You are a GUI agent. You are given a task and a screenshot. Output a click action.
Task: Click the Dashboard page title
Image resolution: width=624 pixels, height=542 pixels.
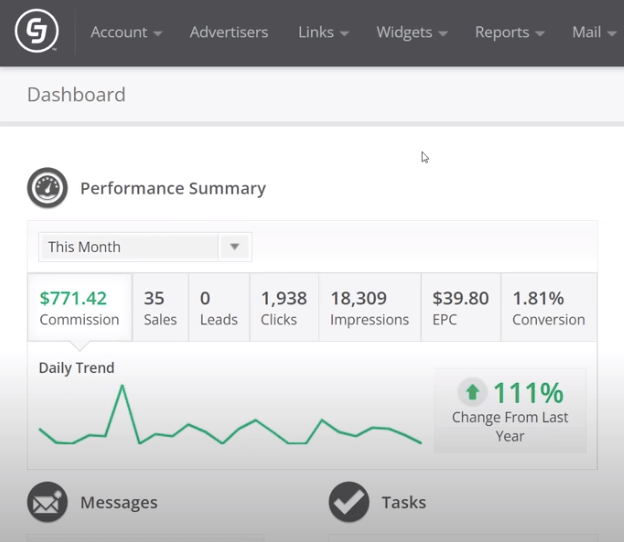click(76, 95)
